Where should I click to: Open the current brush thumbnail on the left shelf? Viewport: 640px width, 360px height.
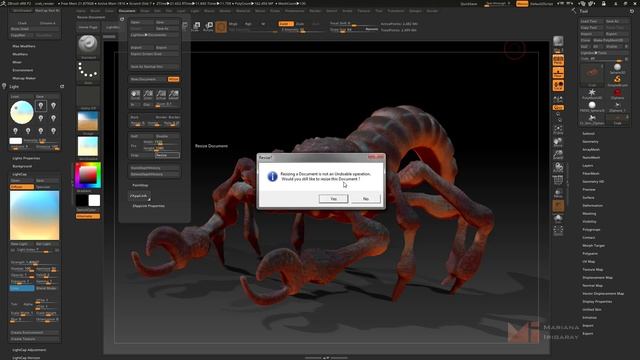point(88,45)
